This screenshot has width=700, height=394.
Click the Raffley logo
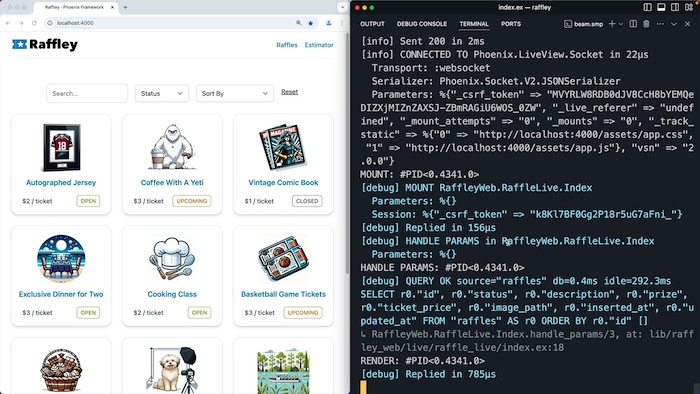(45, 44)
